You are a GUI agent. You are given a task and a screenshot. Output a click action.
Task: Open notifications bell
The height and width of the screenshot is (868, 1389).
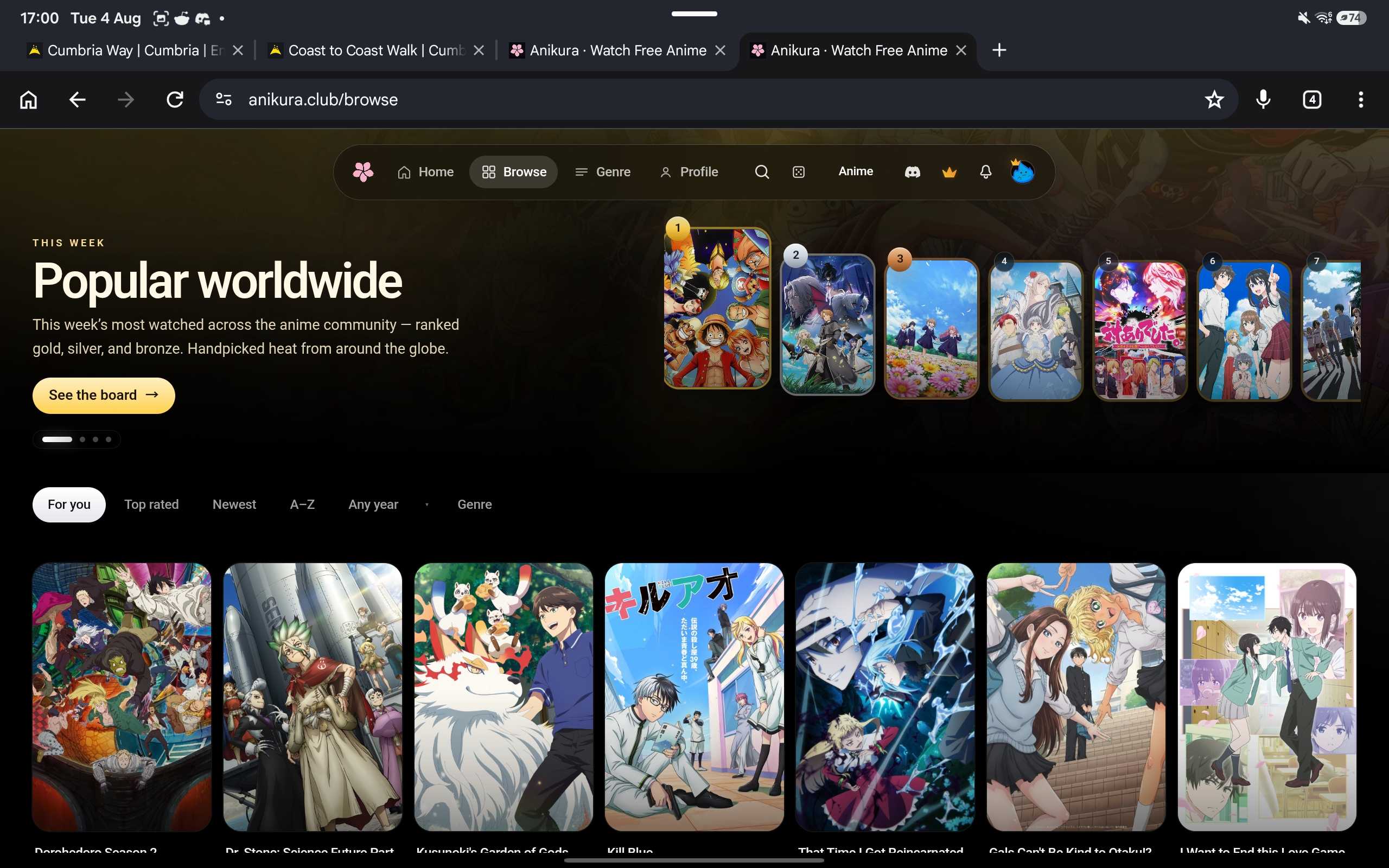(x=985, y=171)
